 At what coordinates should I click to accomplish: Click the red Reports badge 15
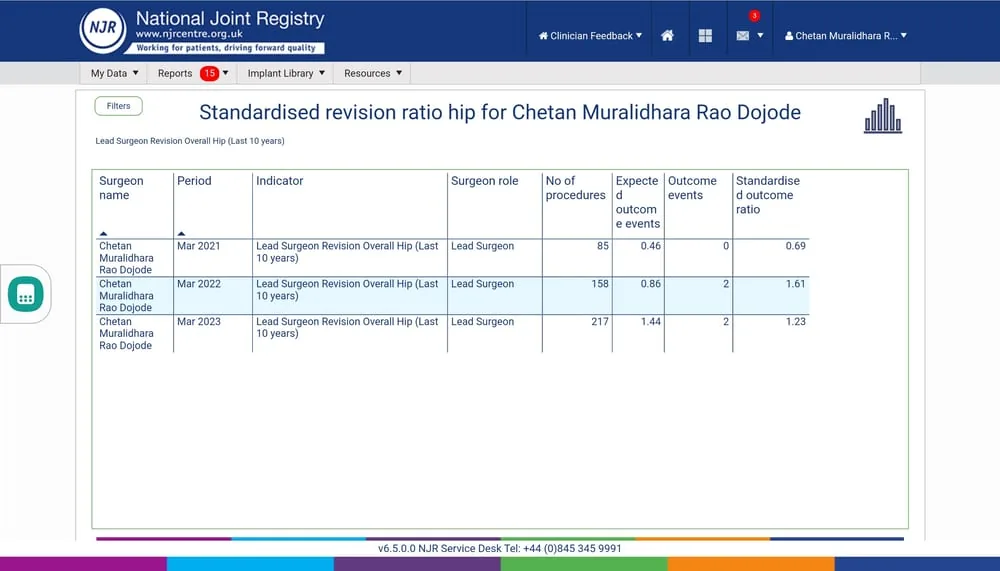(209, 73)
